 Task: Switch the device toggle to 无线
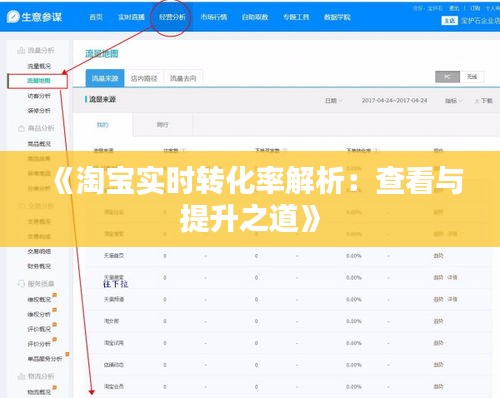point(472,77)
